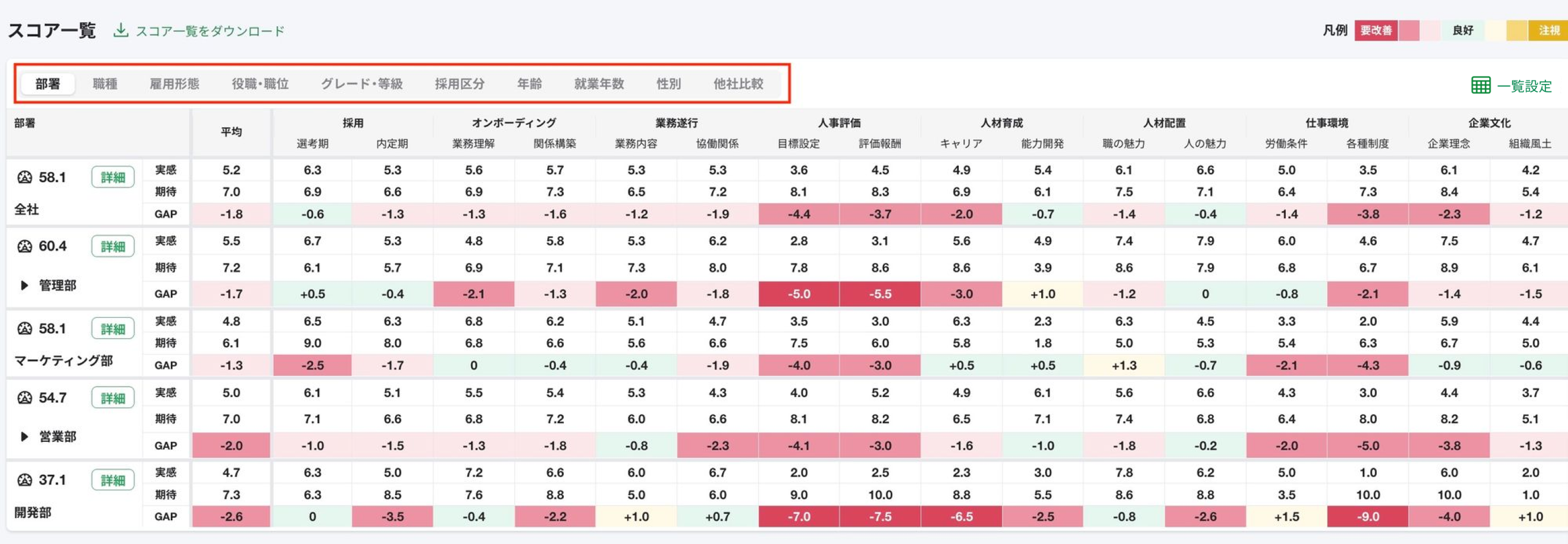Image resolution: width=1568 pixels, height=544 pixels.
Task: Click the download icon beside スコア一覧
Action: (120, 31)
